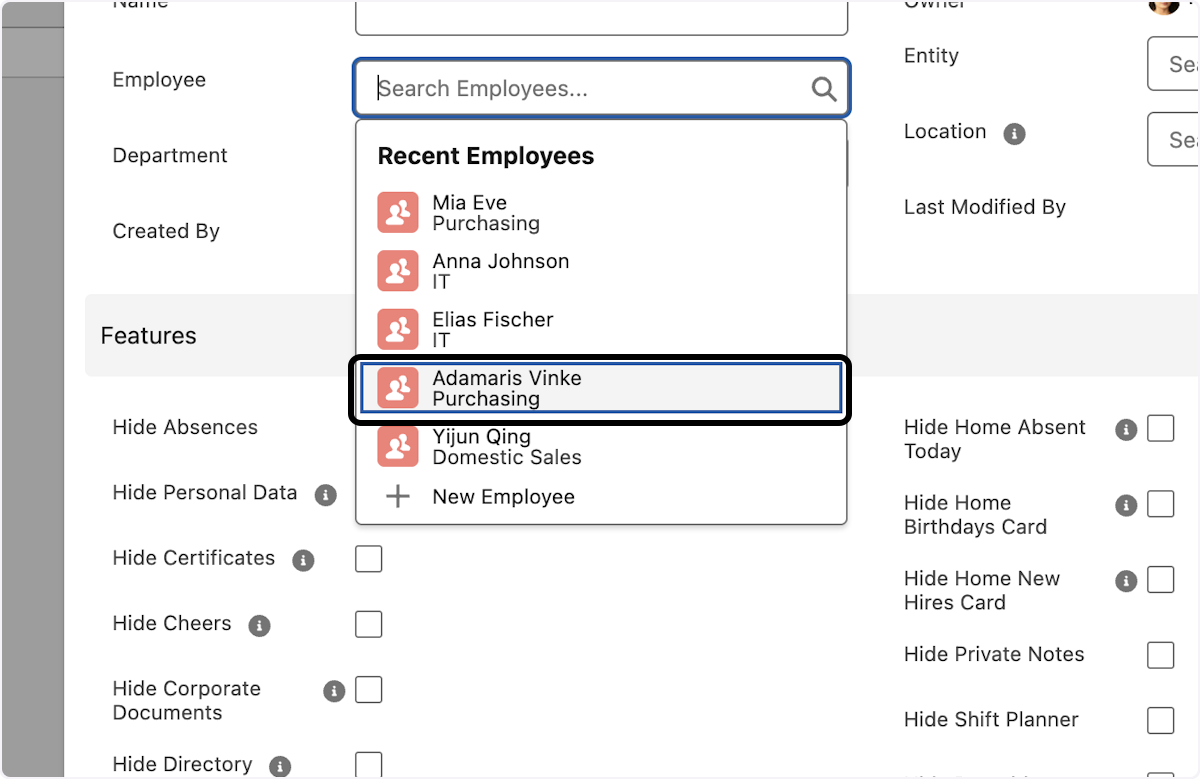Click Mia Eve's employee avatar icon
The image size is (1200, 779).
(x=397, y=212)
